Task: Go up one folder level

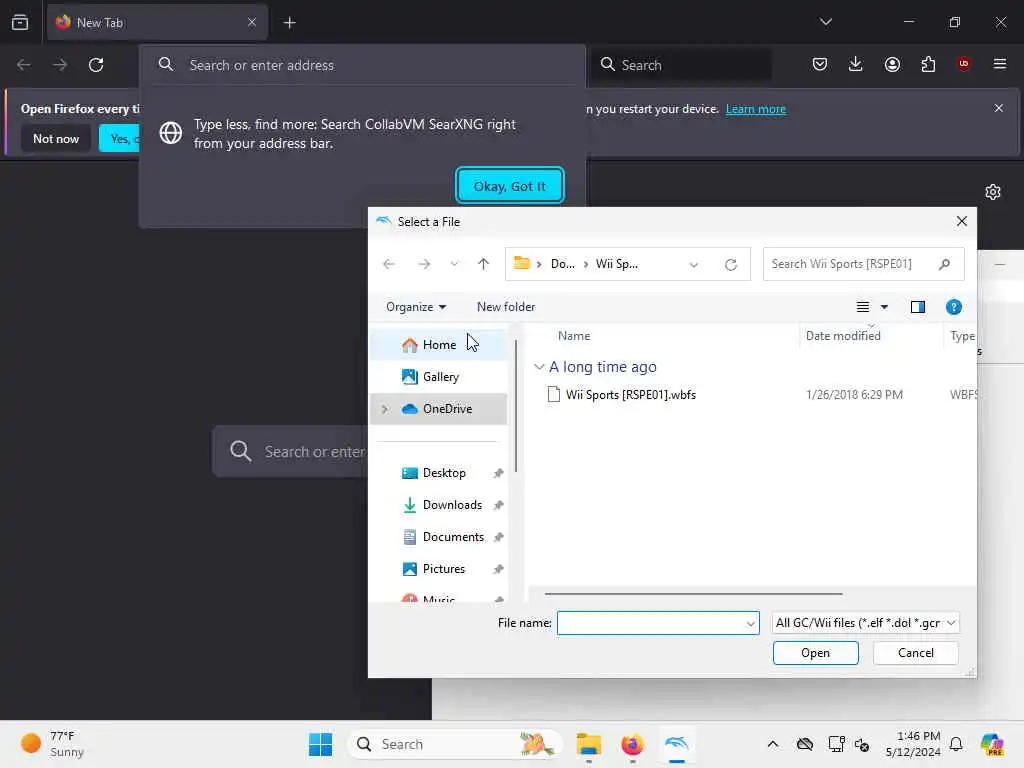Action: click(483, 264)
